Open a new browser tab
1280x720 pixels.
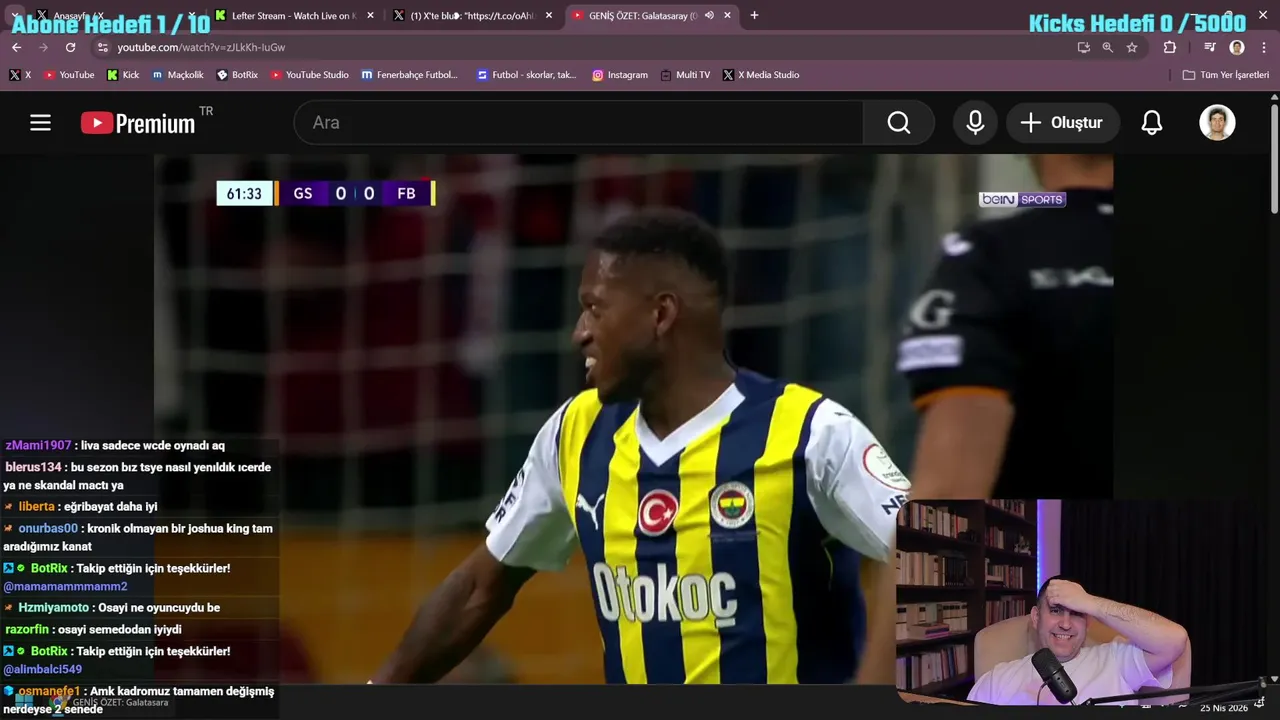(x=754, y=15)
